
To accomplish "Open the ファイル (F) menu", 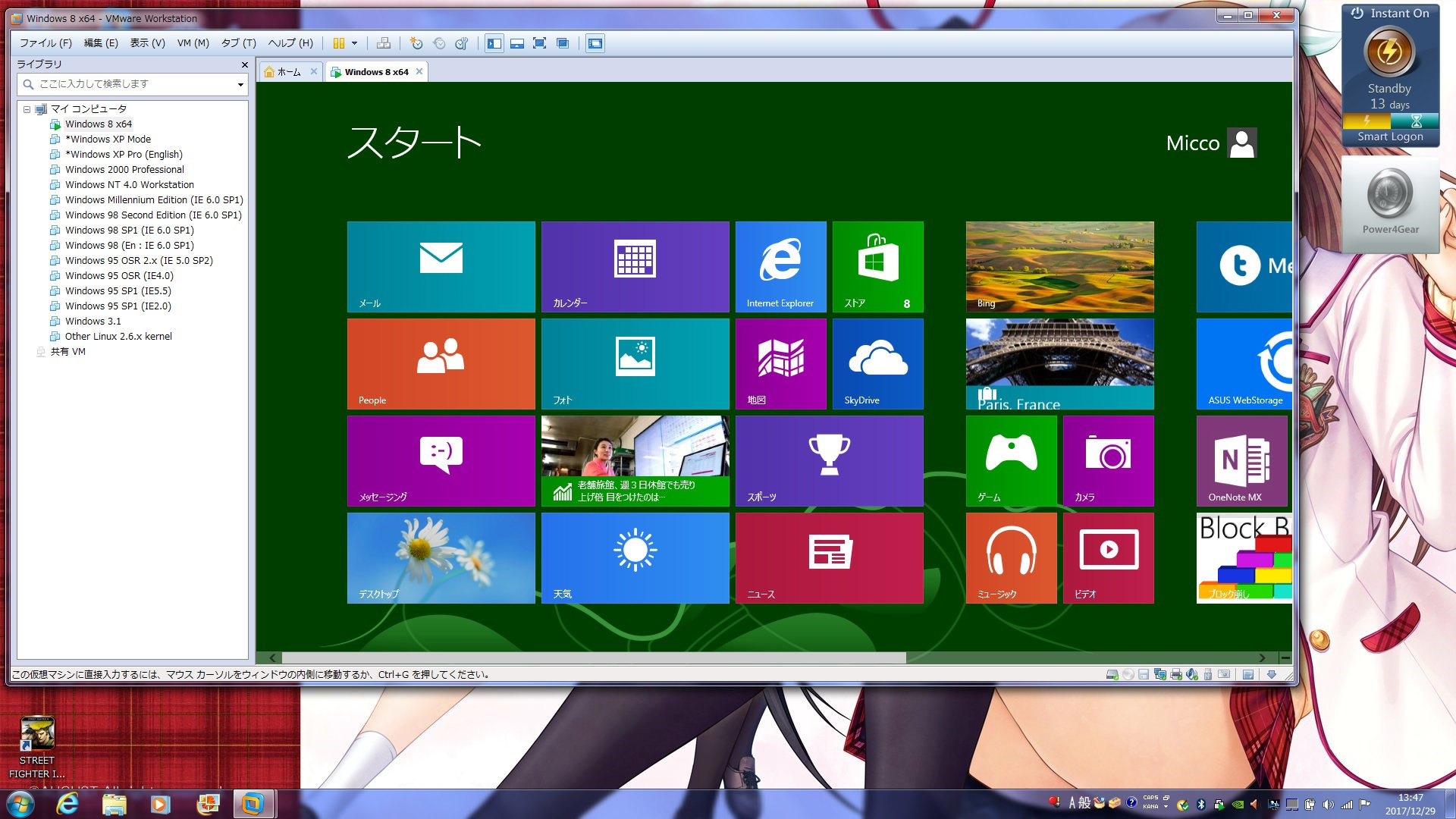I will 45,43.
